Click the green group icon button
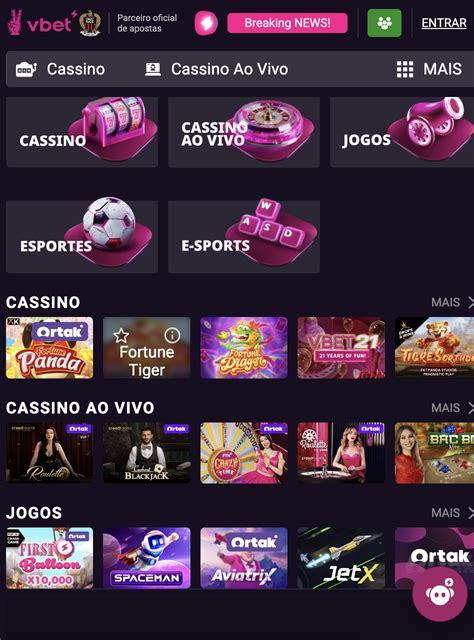 coord(384,23)
